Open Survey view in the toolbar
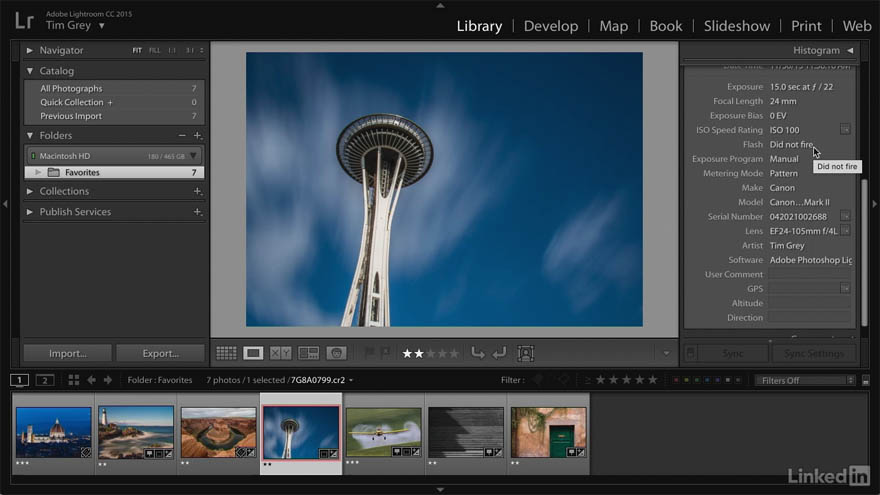880x495 pixels. pos(309,353)
